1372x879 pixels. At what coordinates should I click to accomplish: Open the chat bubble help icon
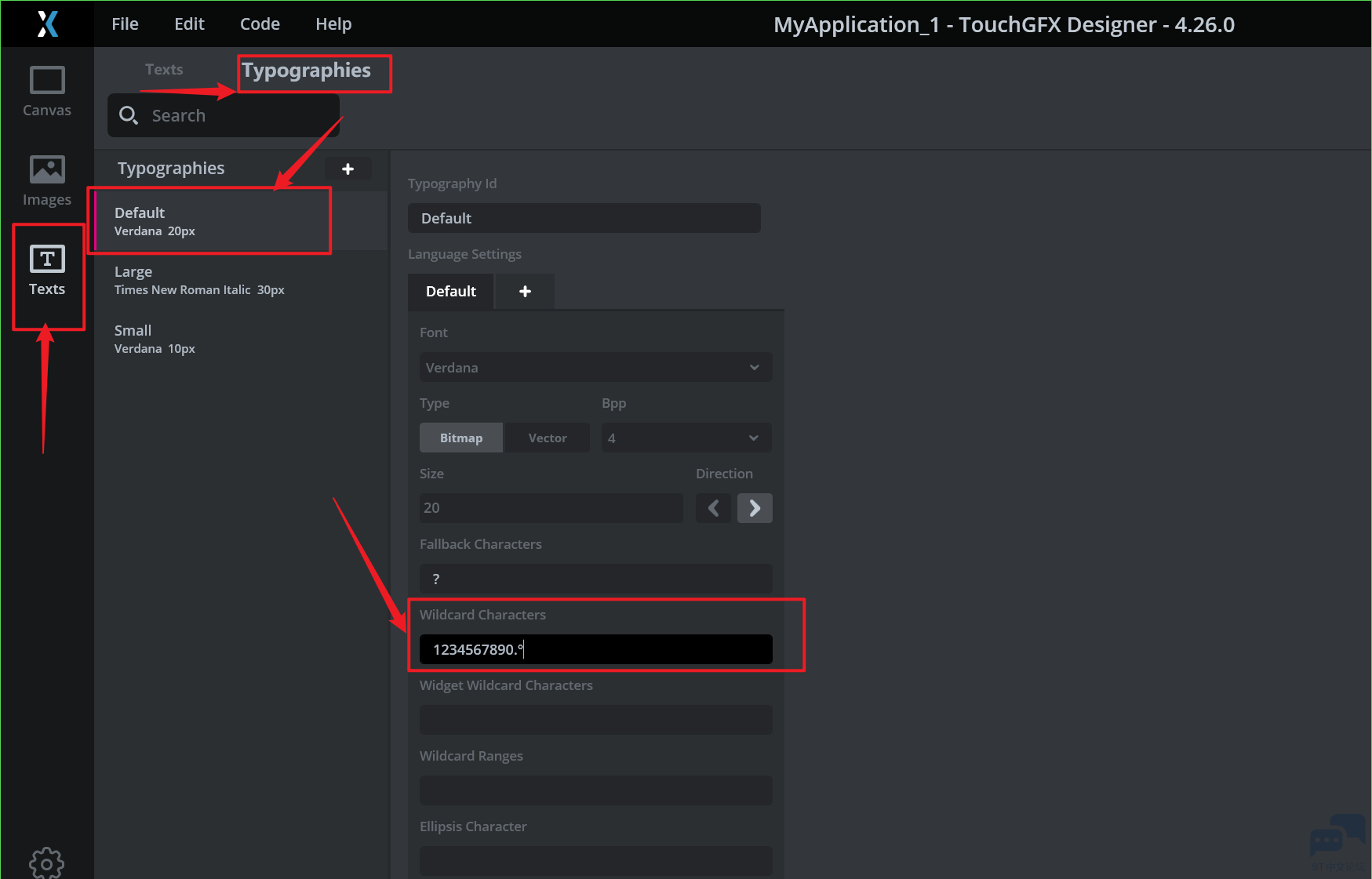[x=1337, y=837]
